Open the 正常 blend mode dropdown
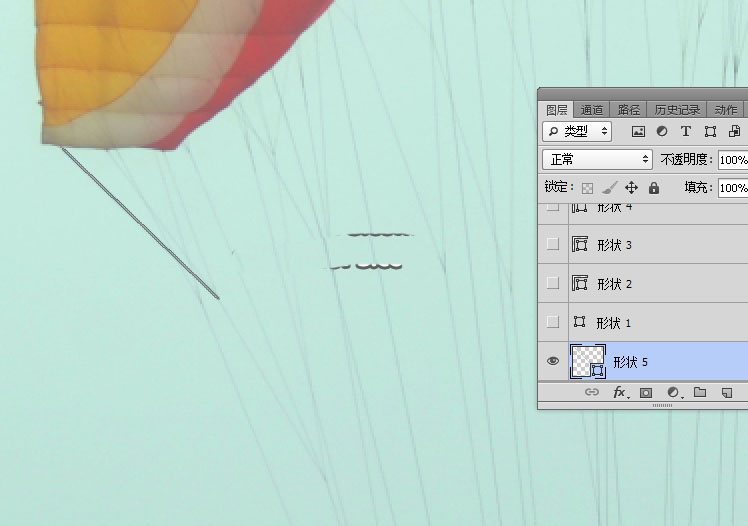 (x=597, y=160)
